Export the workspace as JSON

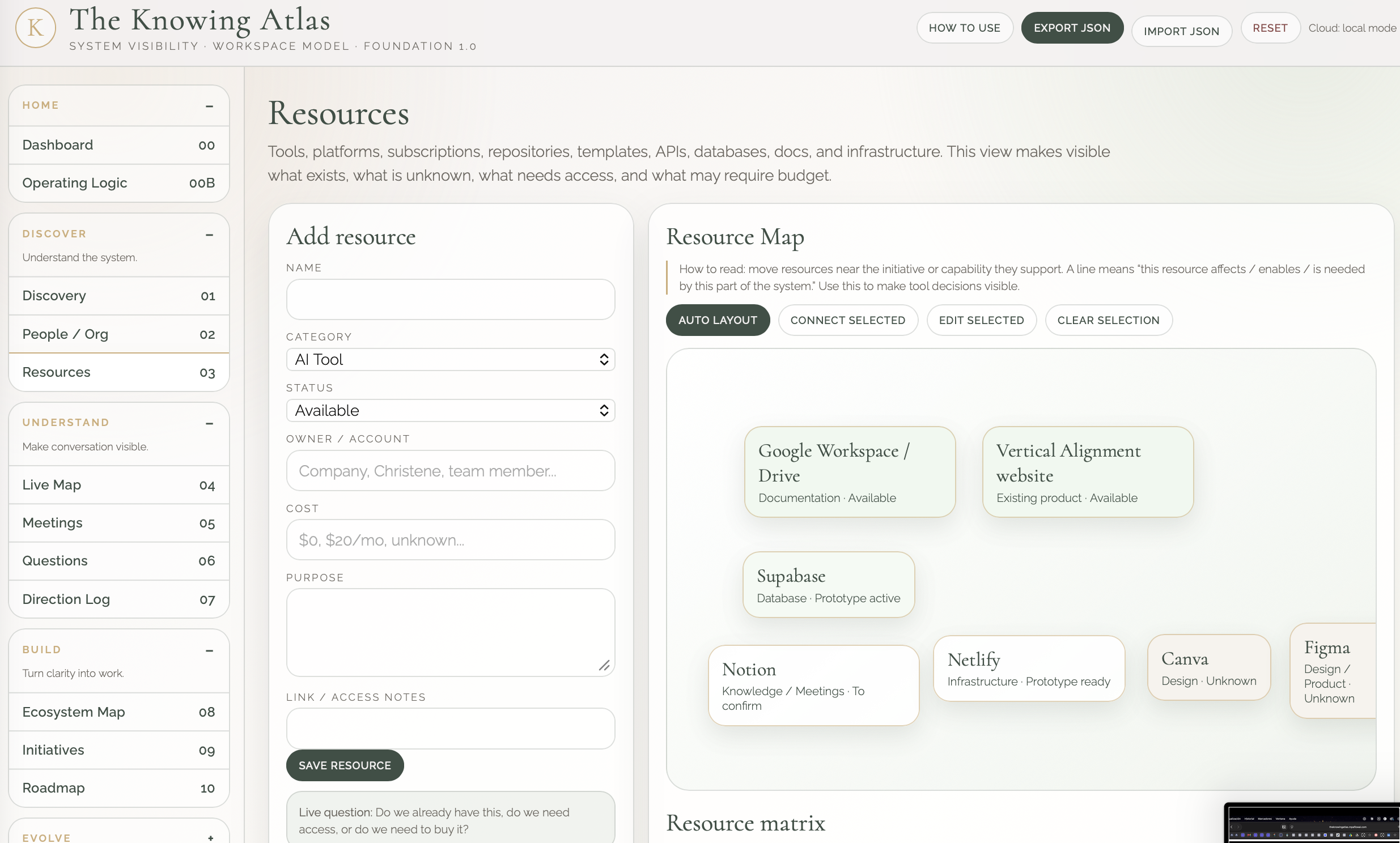1072,28
